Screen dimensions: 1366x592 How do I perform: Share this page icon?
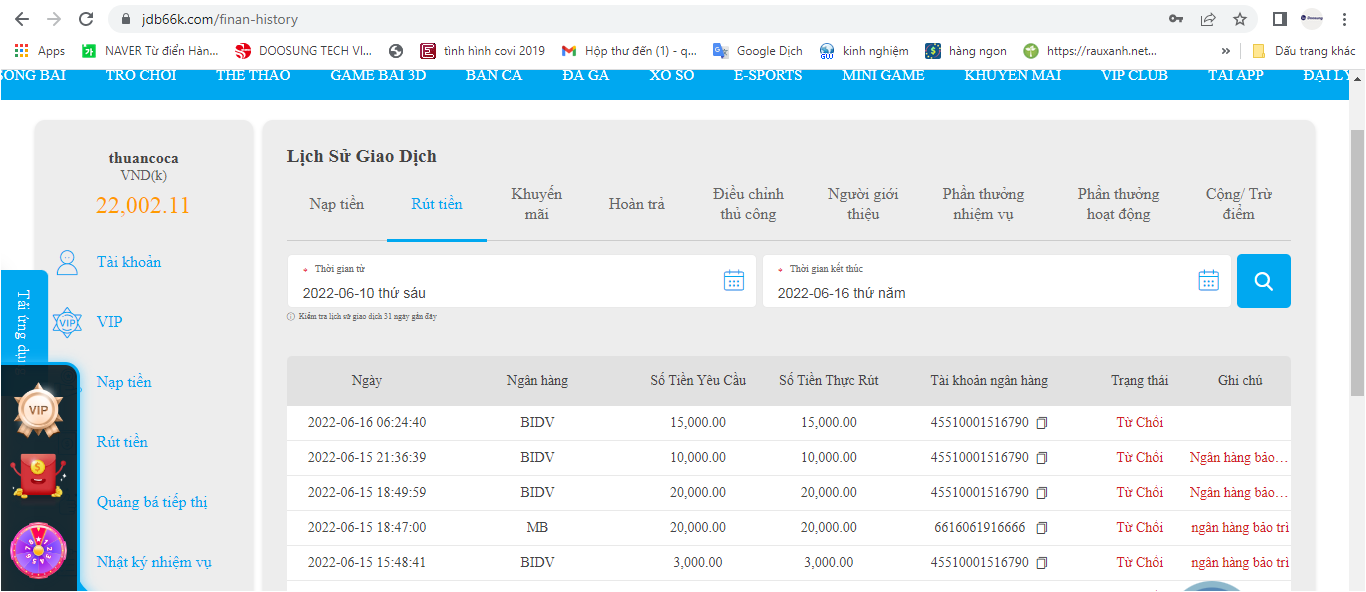(x=1208, y=19)
